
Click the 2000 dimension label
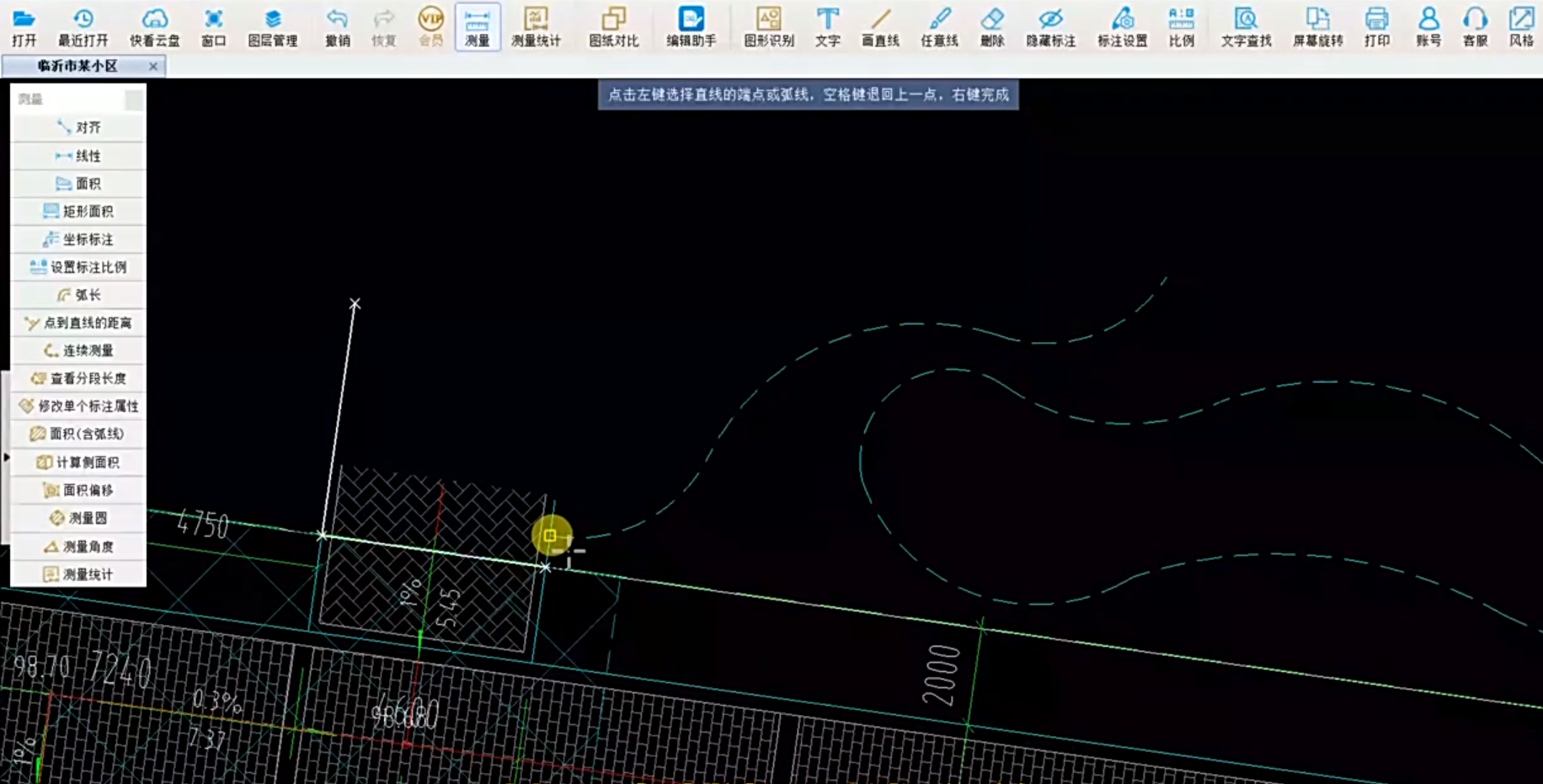point(940,674)
